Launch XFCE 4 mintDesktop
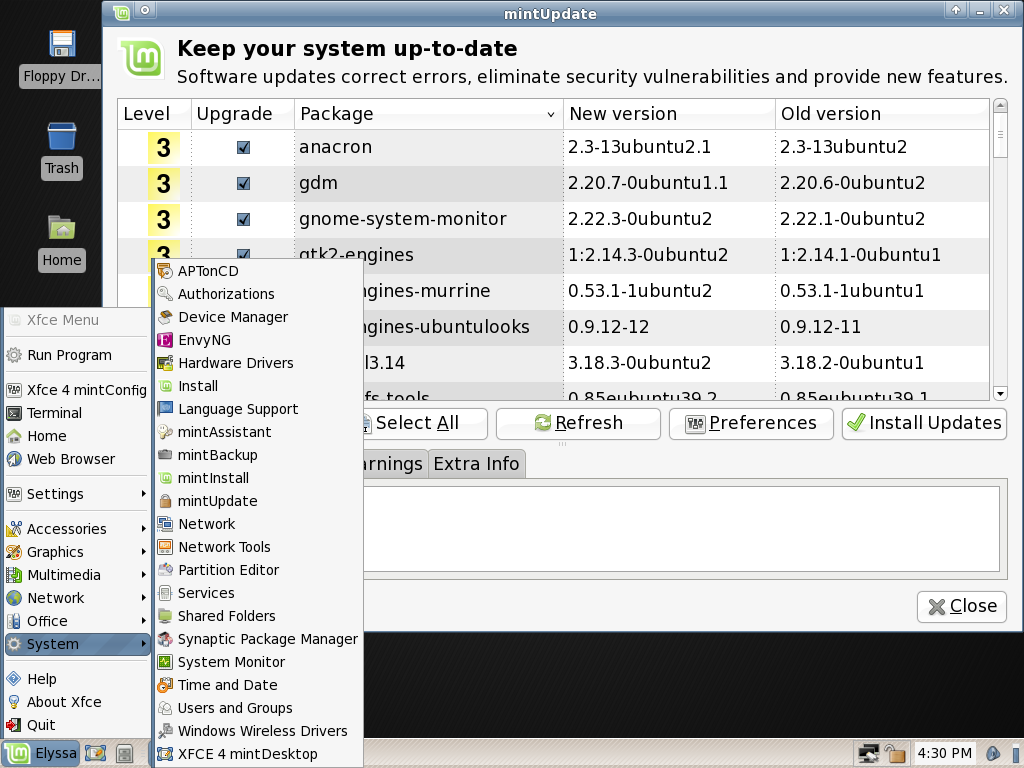Screen dimensions: 1024x768 tap(258, 754)
